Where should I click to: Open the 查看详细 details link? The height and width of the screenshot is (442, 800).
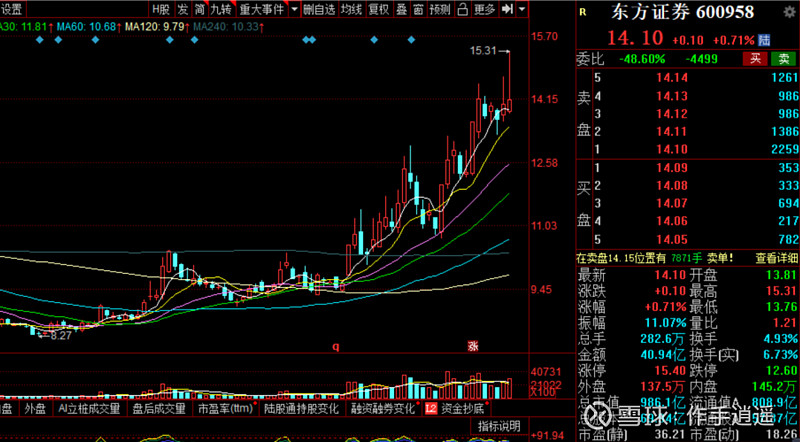777,258
